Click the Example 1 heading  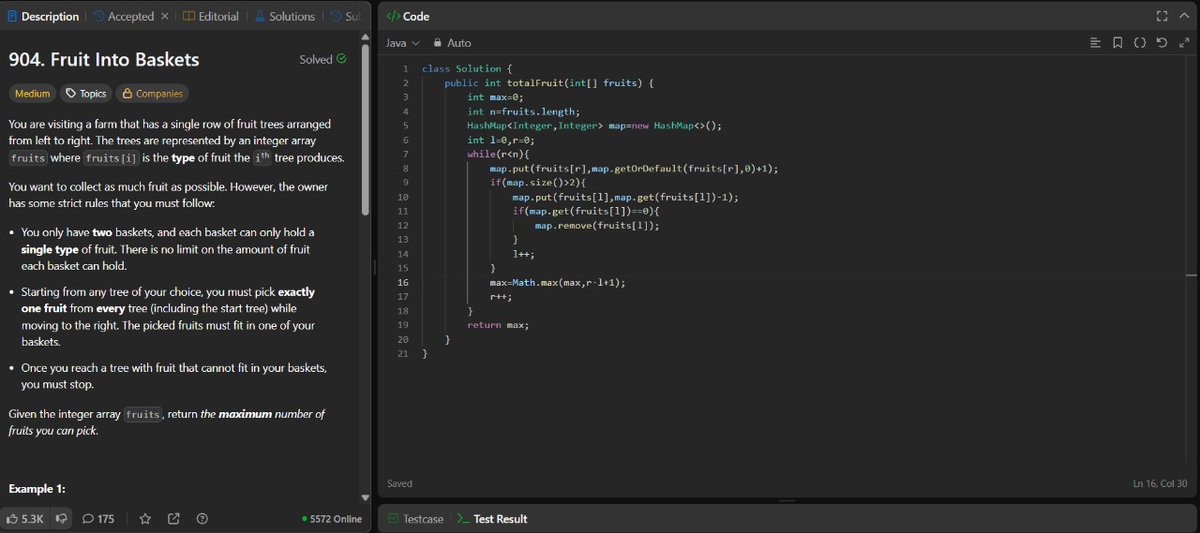pos(37,488)
